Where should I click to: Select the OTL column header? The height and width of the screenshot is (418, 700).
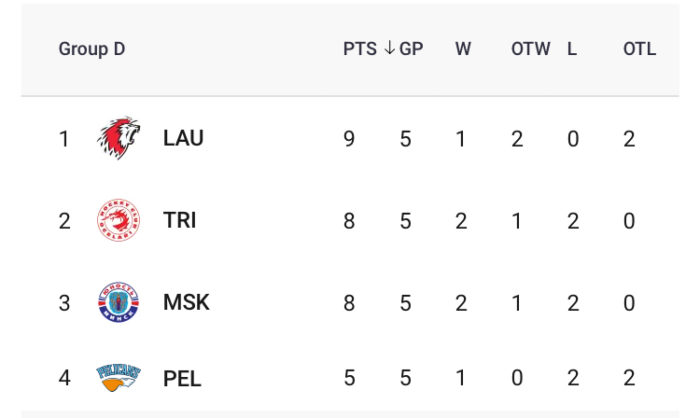point(639,49)
